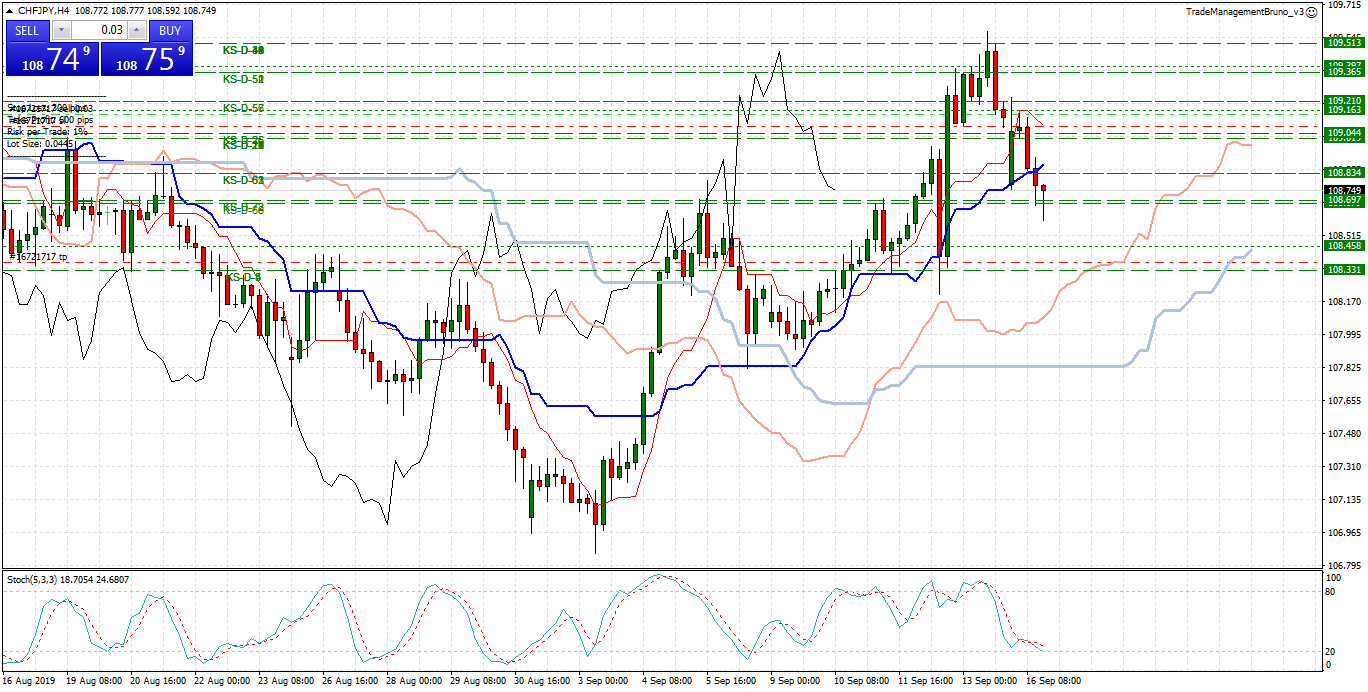Screen dimensions: 1368x692
Task: Decrease lot volume with the down arrow
Action: click(x=63, y=31)
